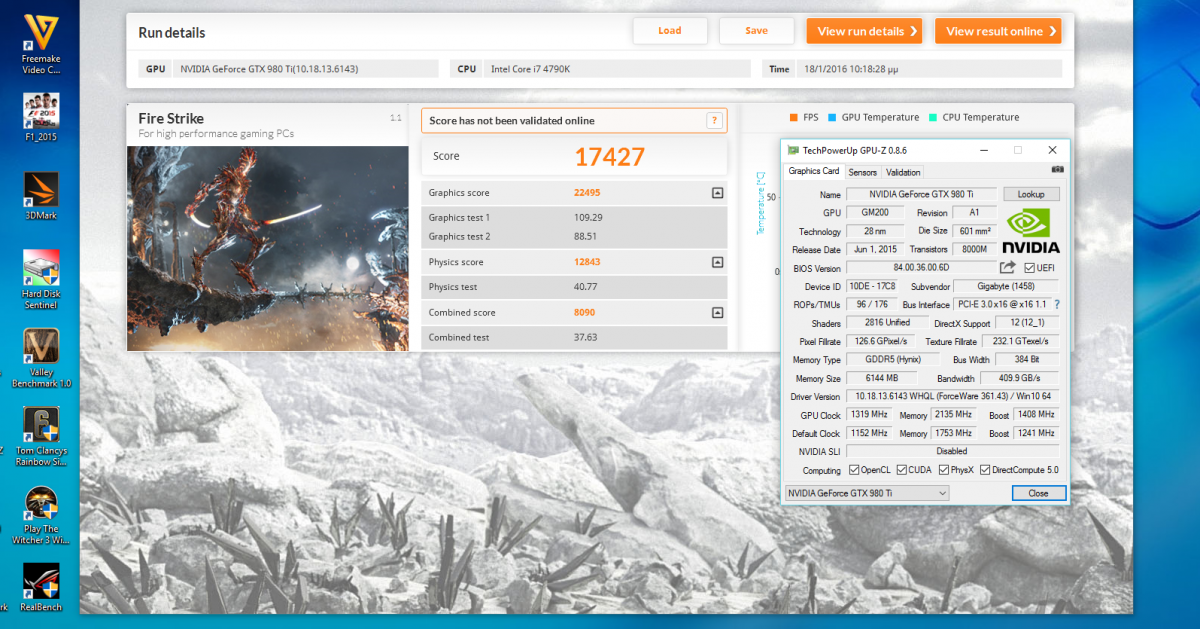The height and width of the screenshot is (629, 1200).
Task: Click the teal CPU Temperature legend marker
Action: (x=933, y=117)
